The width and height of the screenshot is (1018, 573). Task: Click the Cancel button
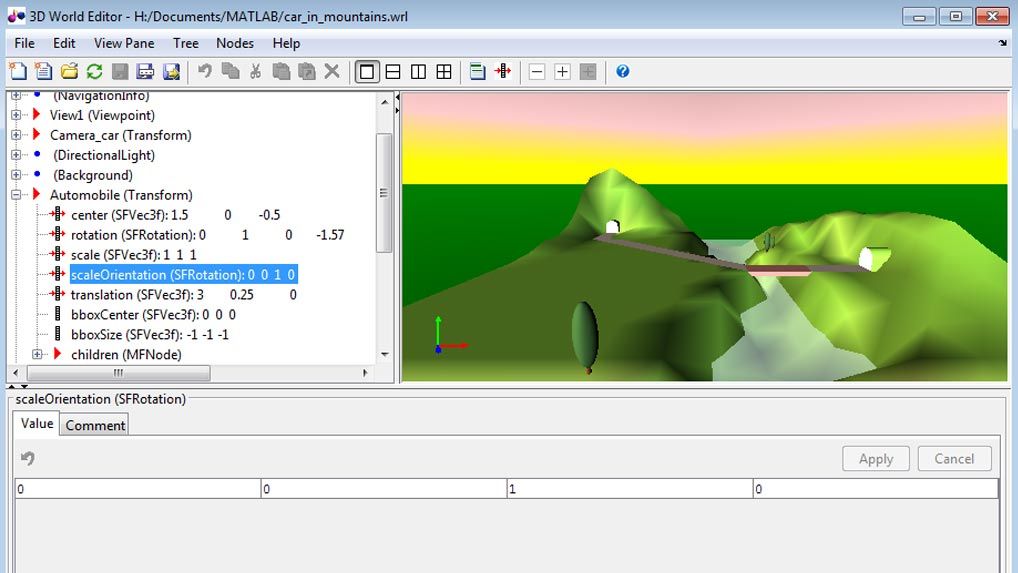954,459
